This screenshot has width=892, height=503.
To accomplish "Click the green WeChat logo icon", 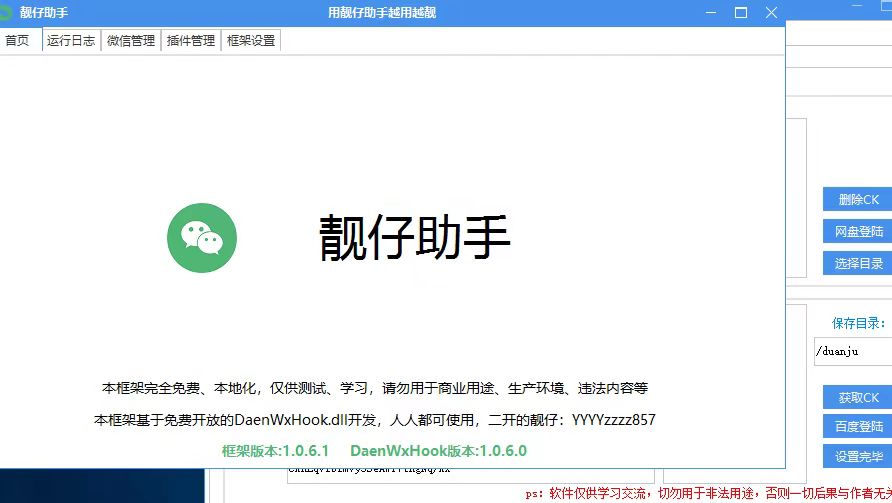I will pyautogui.click(x=202, y=238).
